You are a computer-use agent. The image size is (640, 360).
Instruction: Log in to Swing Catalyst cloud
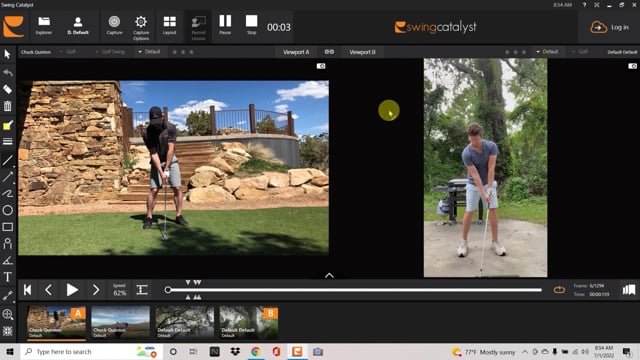[609, 27]
